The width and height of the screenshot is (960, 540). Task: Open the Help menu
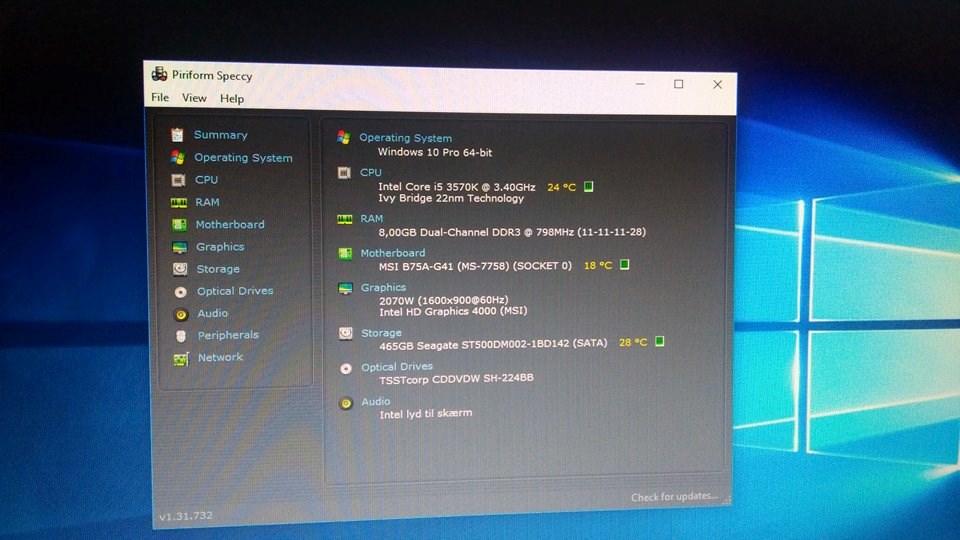pos(232,99)
